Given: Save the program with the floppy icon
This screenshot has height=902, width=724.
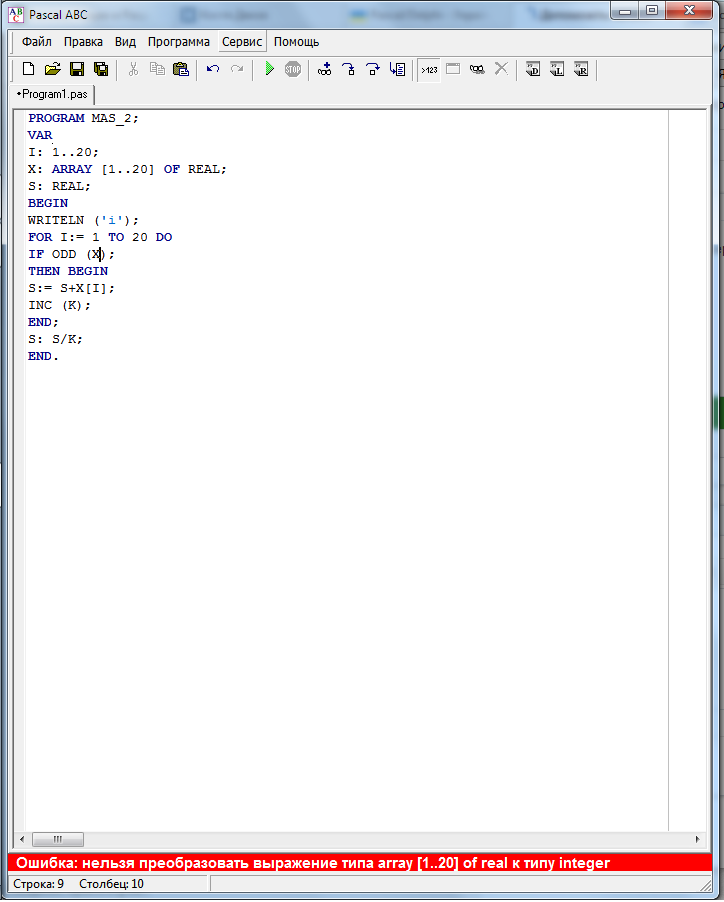Looking at the screenshot, I should pyautogui.click(x=76, y=69).
